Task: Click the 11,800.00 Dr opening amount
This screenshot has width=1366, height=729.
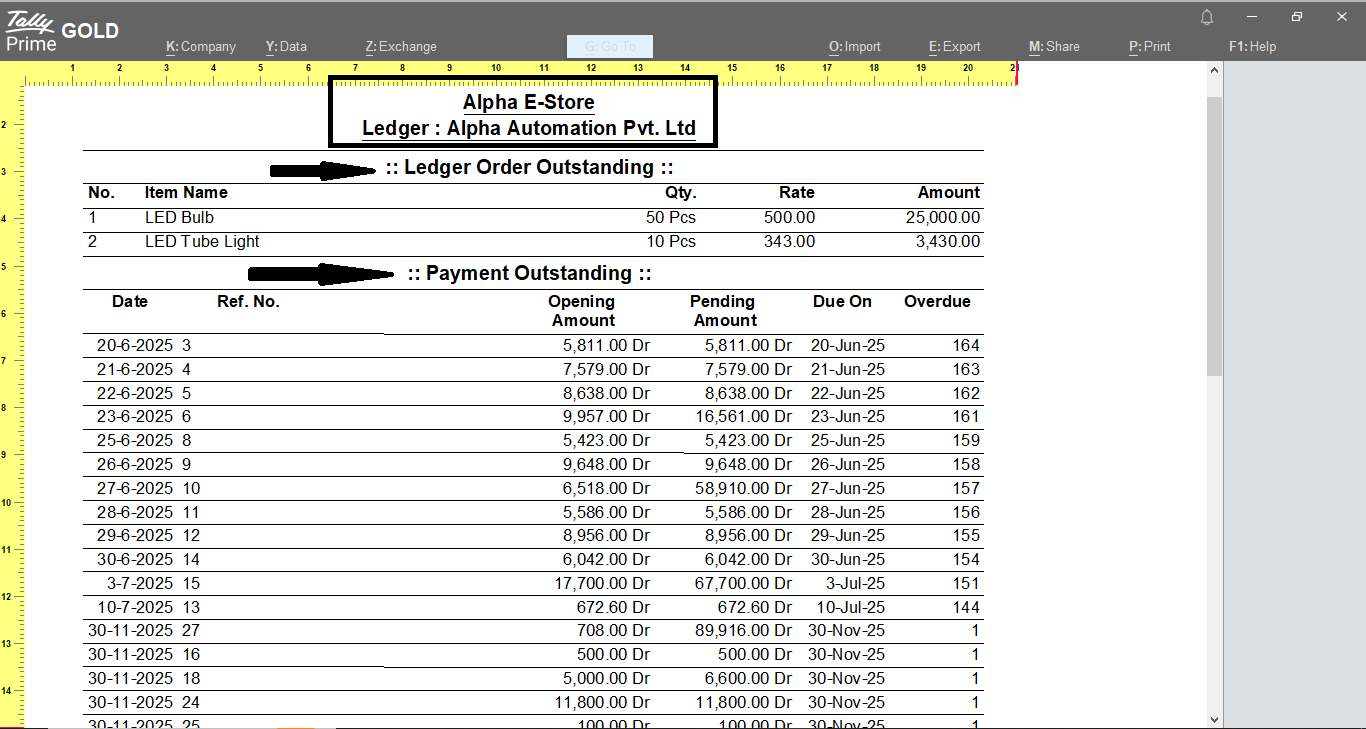Action: [x=601, y=702]
